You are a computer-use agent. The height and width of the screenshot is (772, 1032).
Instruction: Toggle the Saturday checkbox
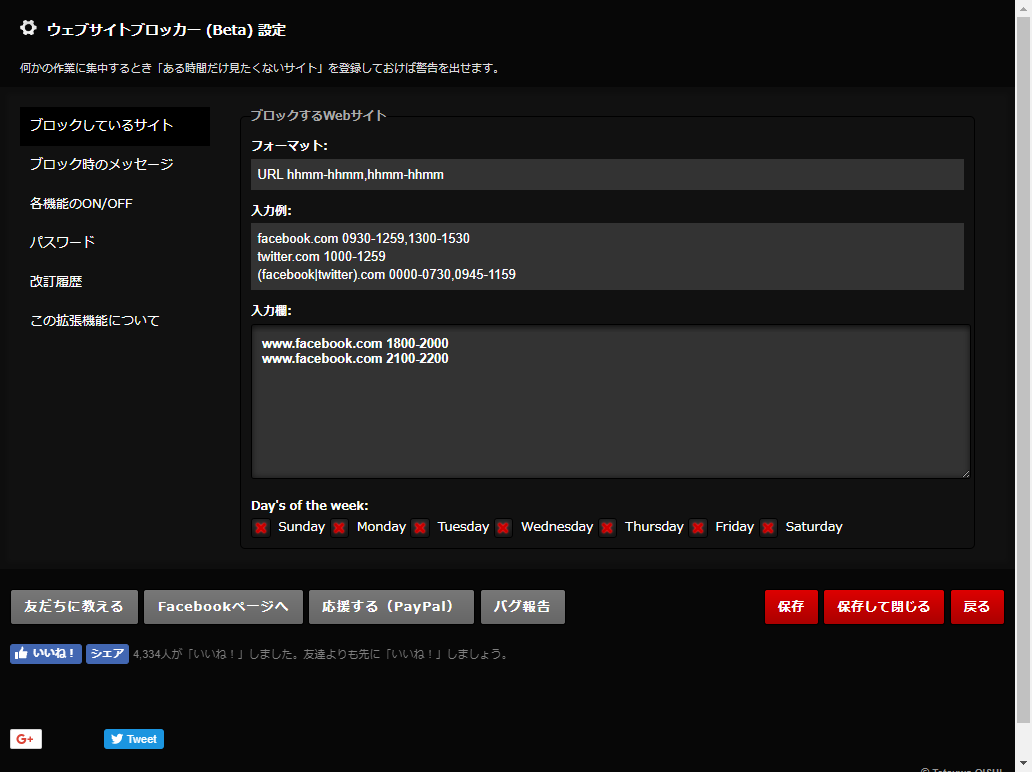point(768,528)
